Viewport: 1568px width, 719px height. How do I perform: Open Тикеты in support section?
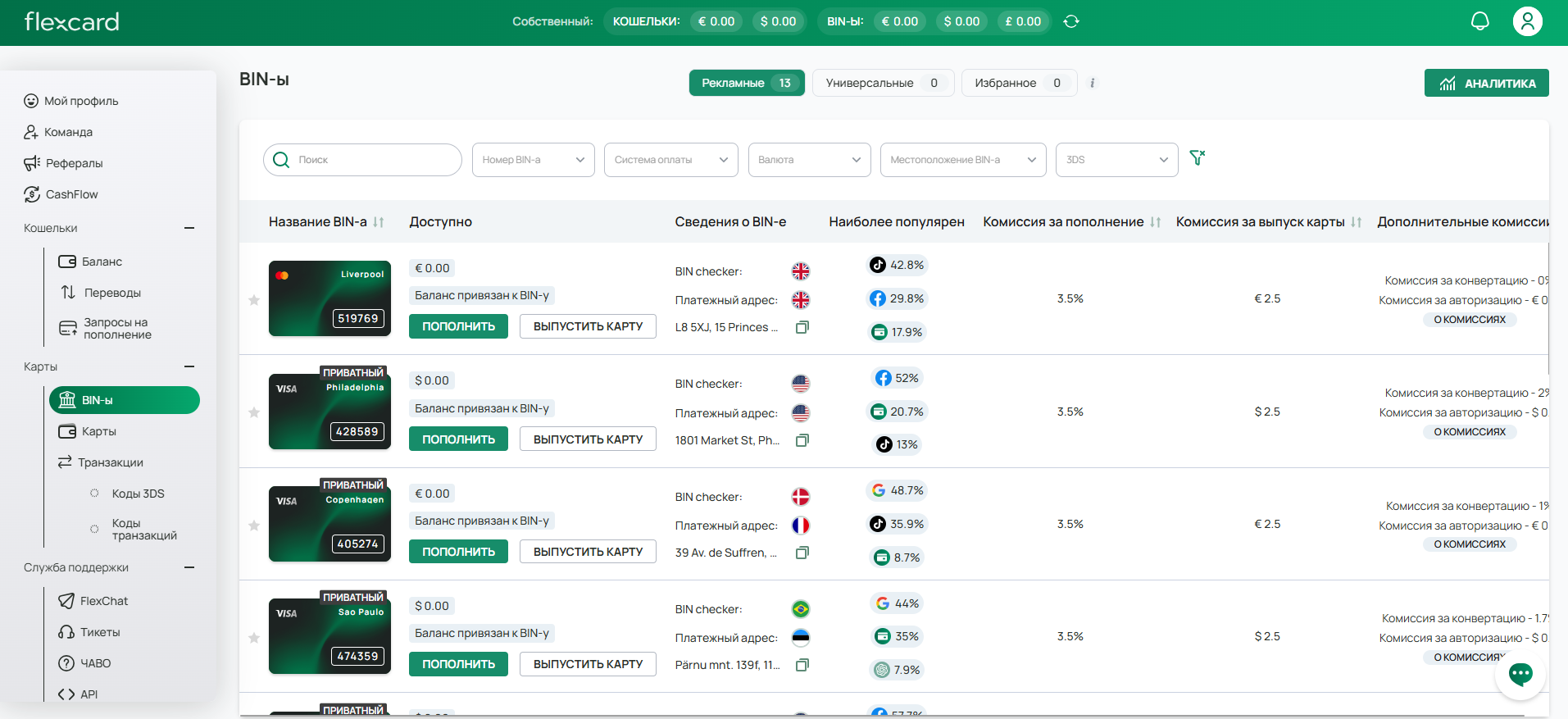(x=89, y=632)
